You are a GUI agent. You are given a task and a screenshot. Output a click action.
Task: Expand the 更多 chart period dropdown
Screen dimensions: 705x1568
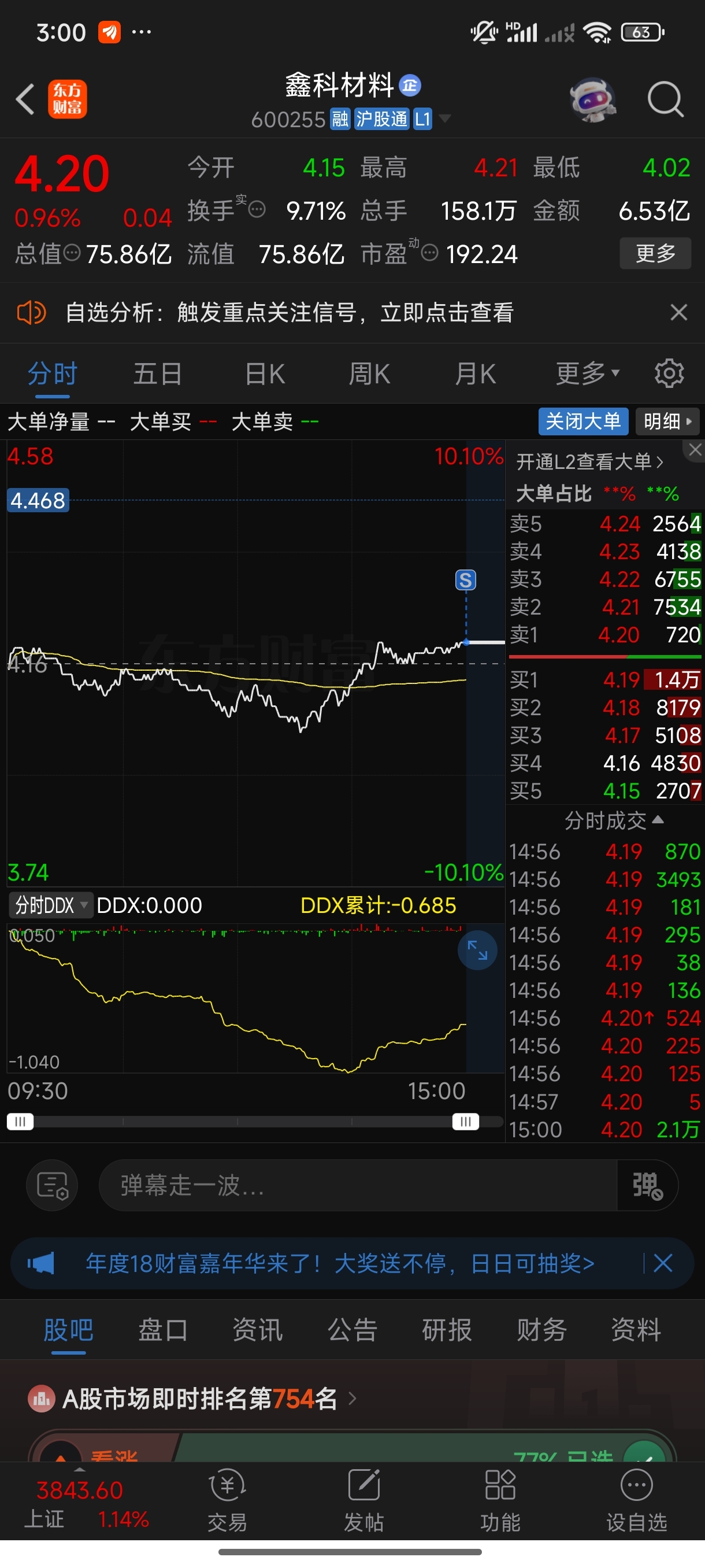click(587, 373)
